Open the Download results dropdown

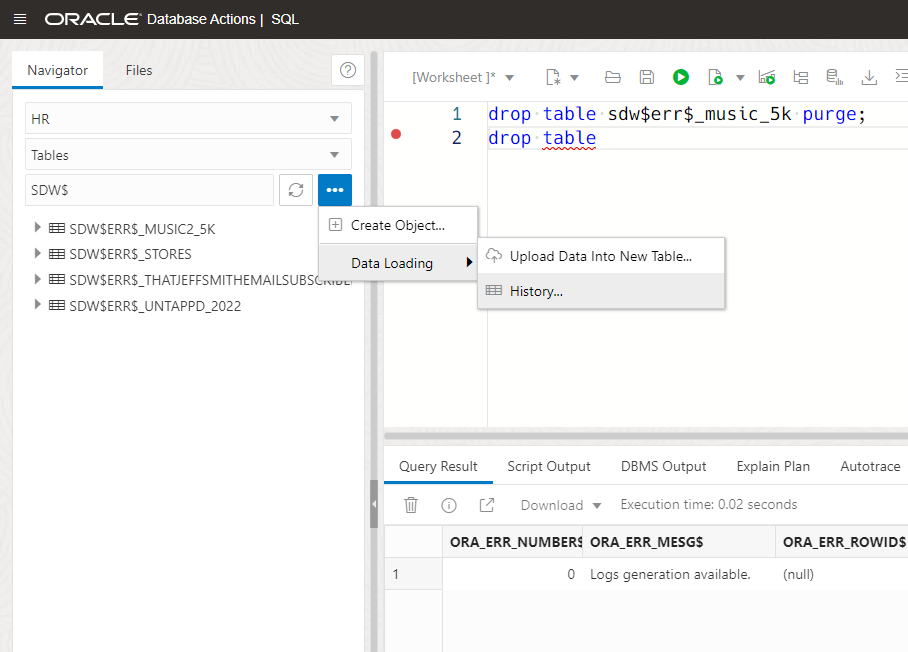561,505
